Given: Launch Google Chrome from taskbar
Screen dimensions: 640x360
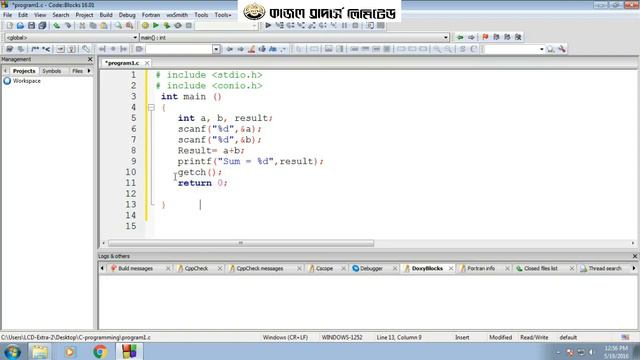Looking at the screenshot, I should click(100, 351).
